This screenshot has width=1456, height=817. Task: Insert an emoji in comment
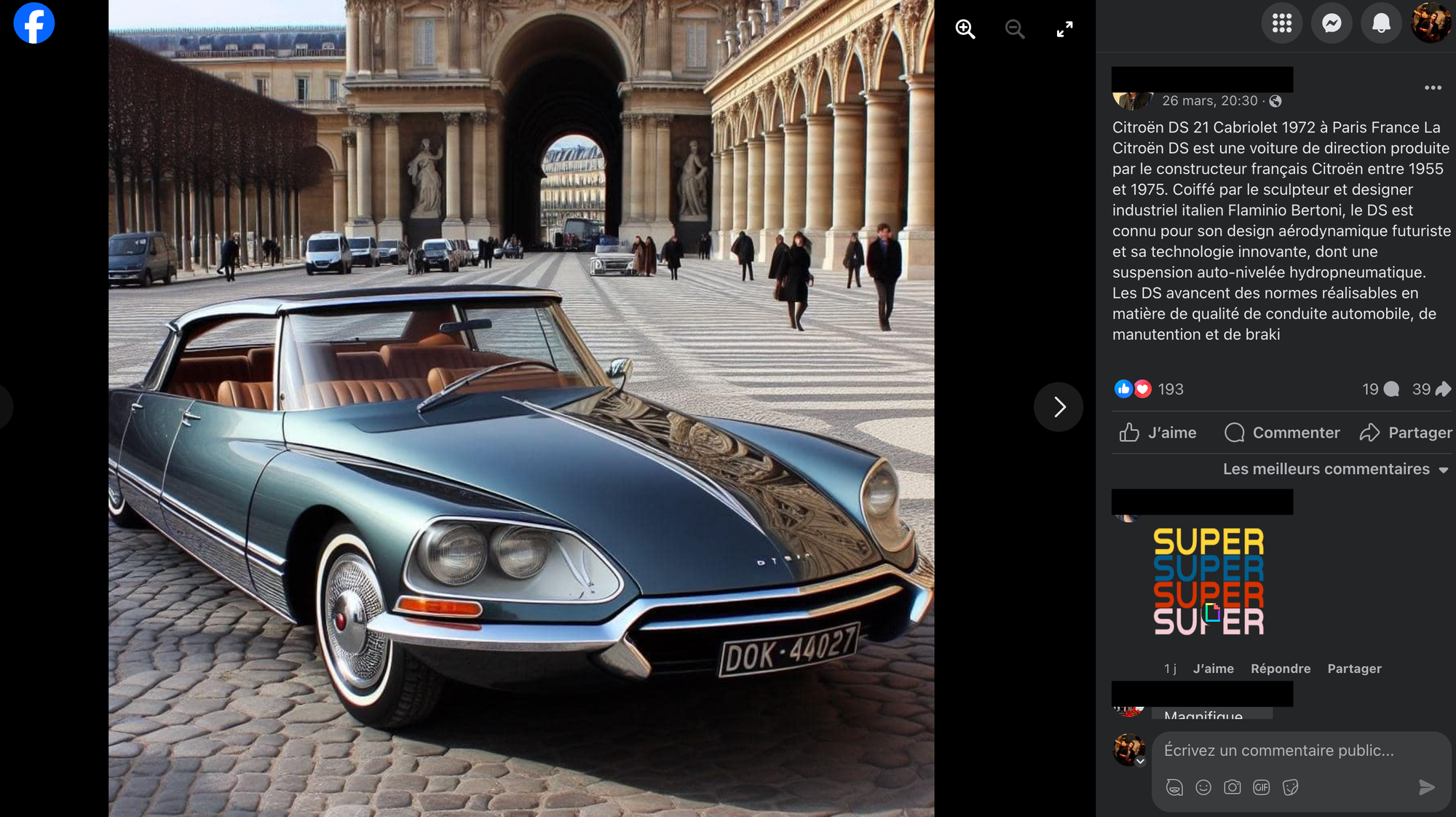1203,787
